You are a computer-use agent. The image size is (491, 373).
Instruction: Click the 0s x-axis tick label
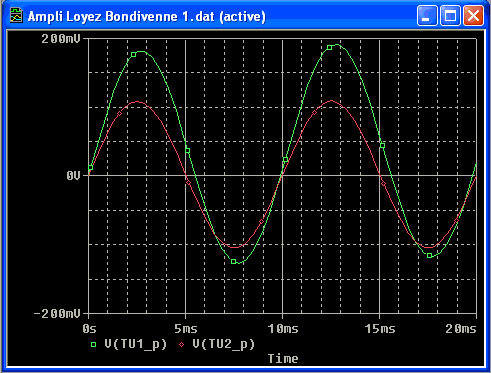[89, 329]
